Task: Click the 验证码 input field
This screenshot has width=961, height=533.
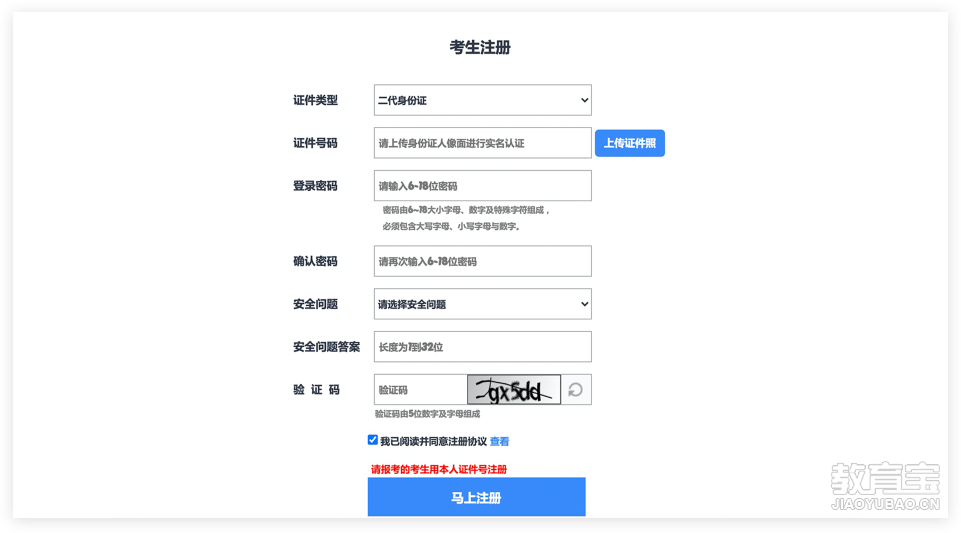Action: click(420, 390)
